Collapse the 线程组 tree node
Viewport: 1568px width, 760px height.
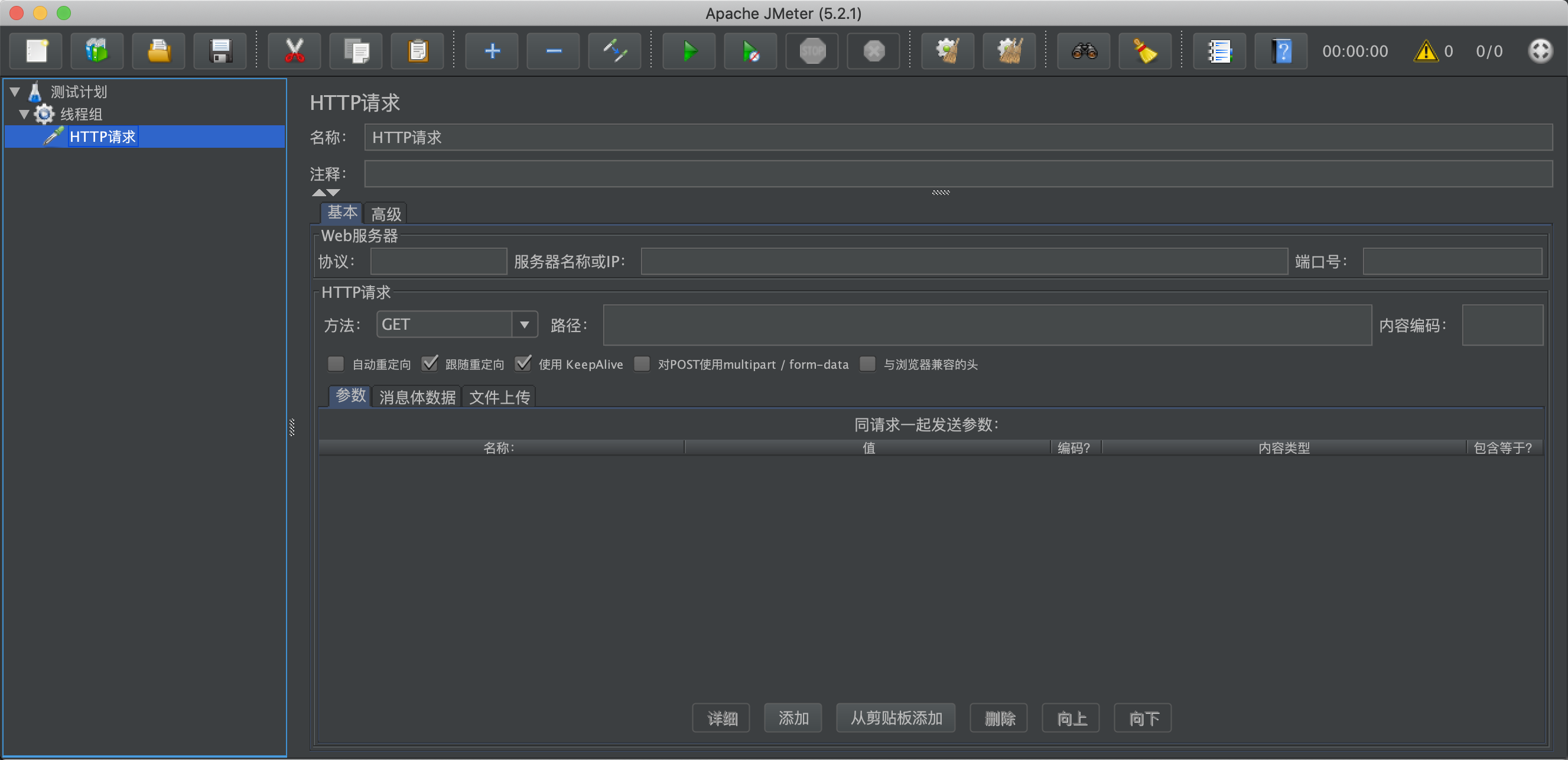coord(24,114)
